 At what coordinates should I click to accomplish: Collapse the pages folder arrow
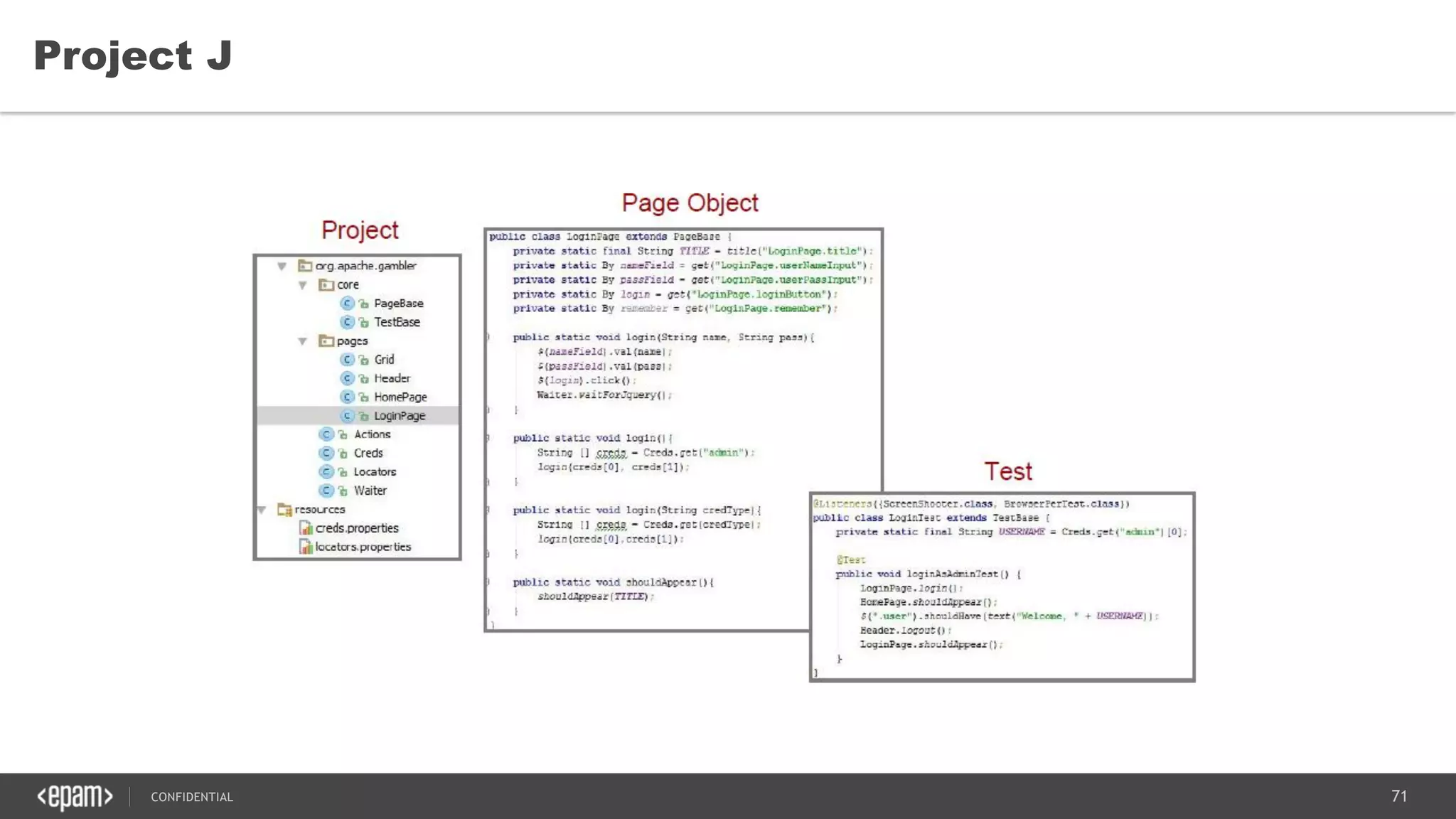pos(303,341)
